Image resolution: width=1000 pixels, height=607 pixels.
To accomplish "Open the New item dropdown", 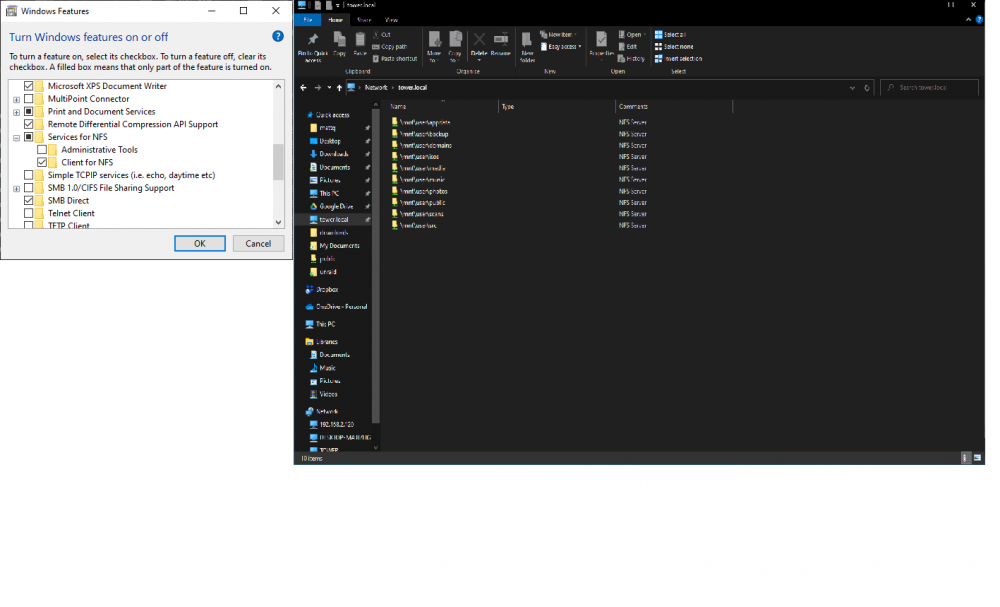I will (x=559, y=34).
